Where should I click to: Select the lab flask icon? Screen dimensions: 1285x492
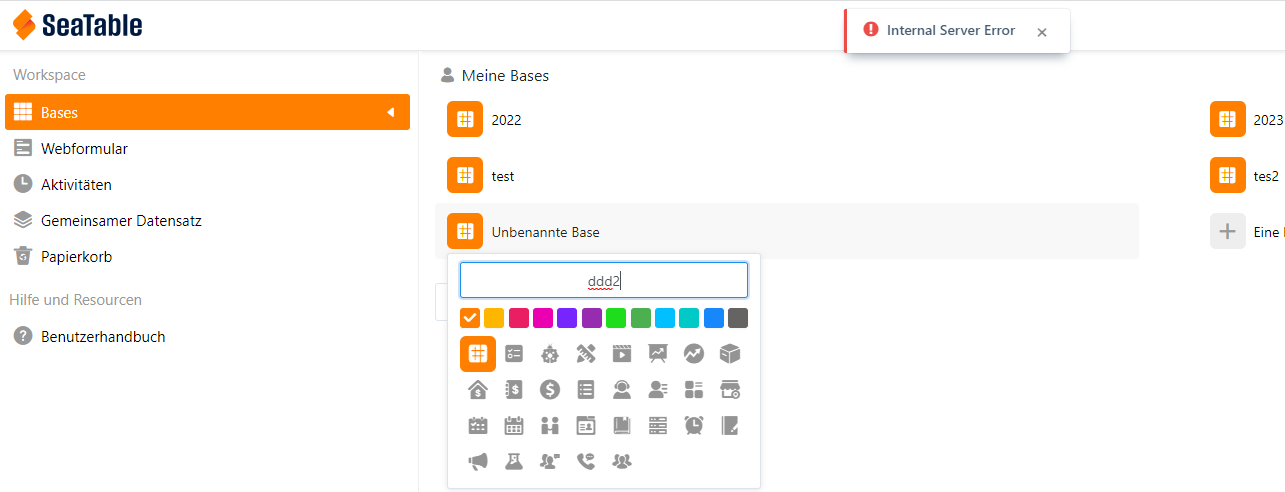[514, 461]
